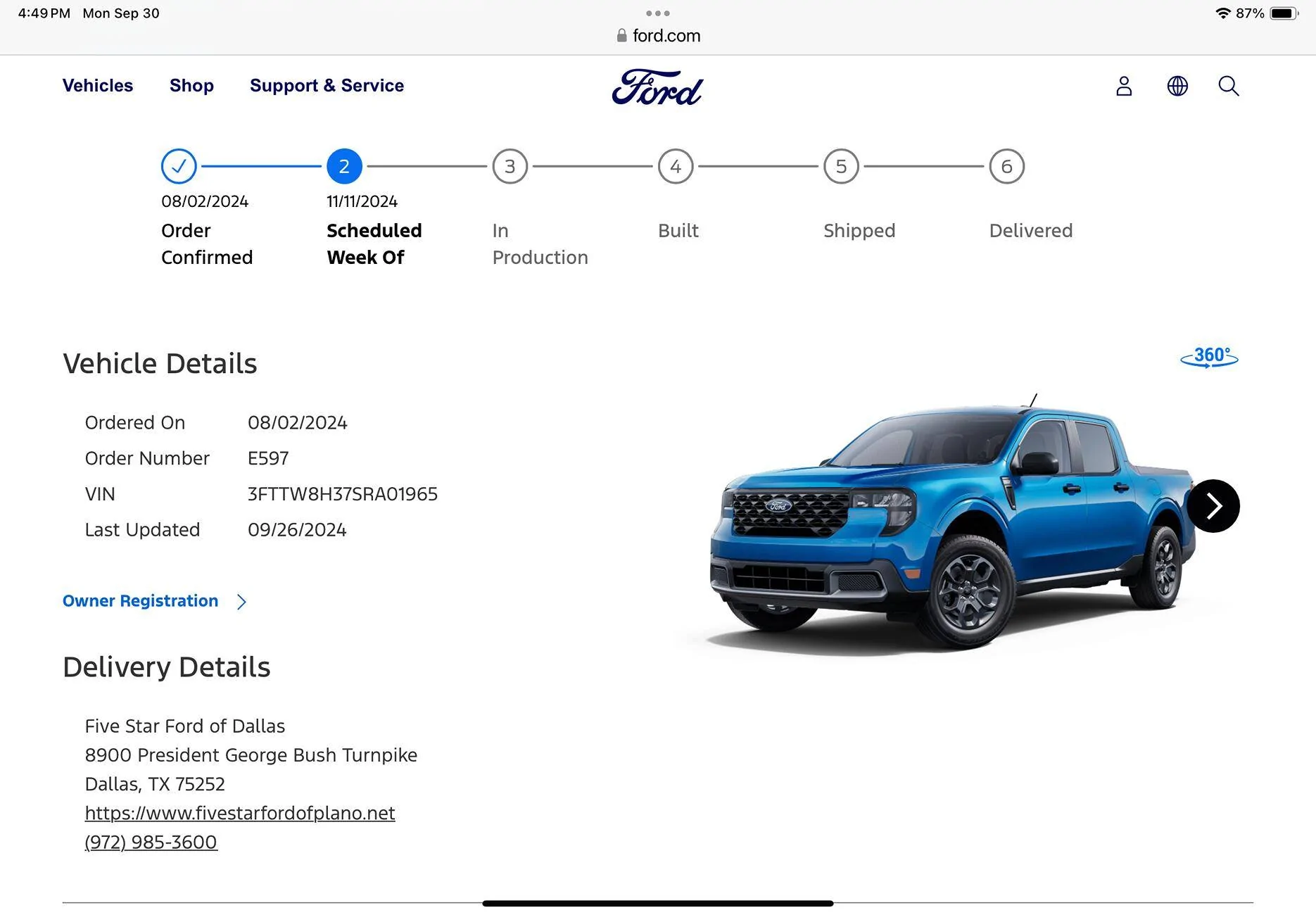Show next vehicle image with arrow
Image resolution: width=1316 pixels, height=915 pixels.
pyautogui.click(x=1213, y=505)
